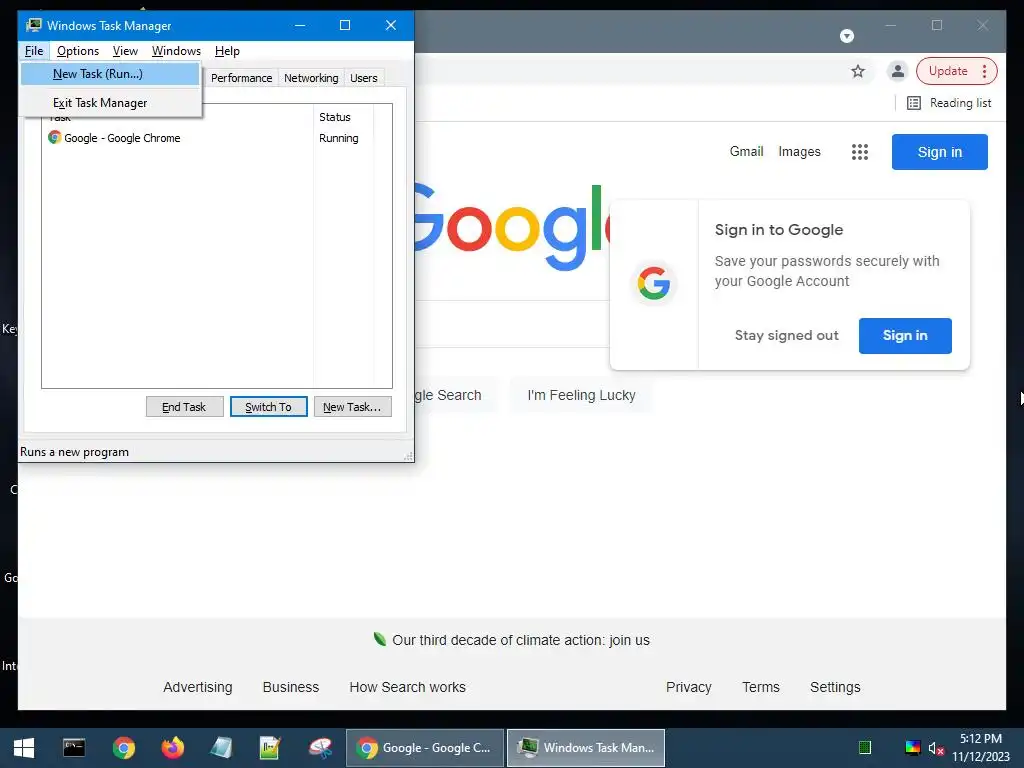Open the Google apps grid icon
Viewport: 1024px width, 768px height.
click(x=859, y=152)
